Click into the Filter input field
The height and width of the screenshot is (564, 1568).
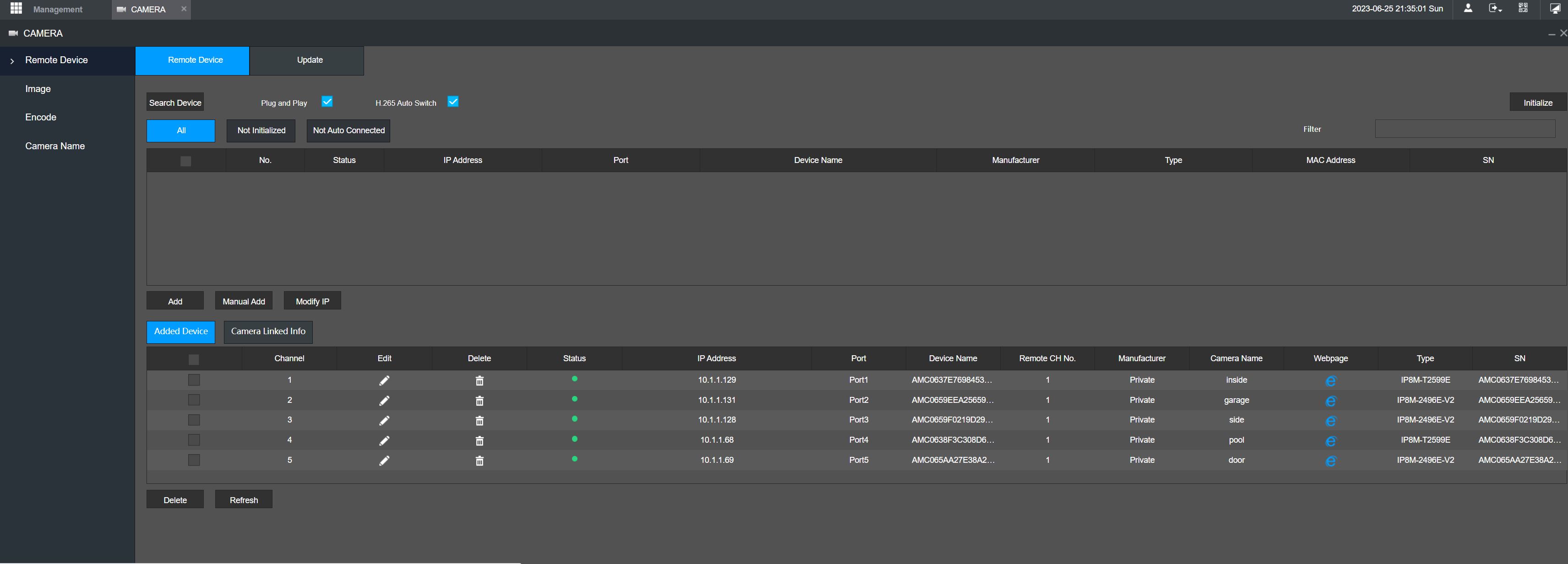click(1465, 128)
